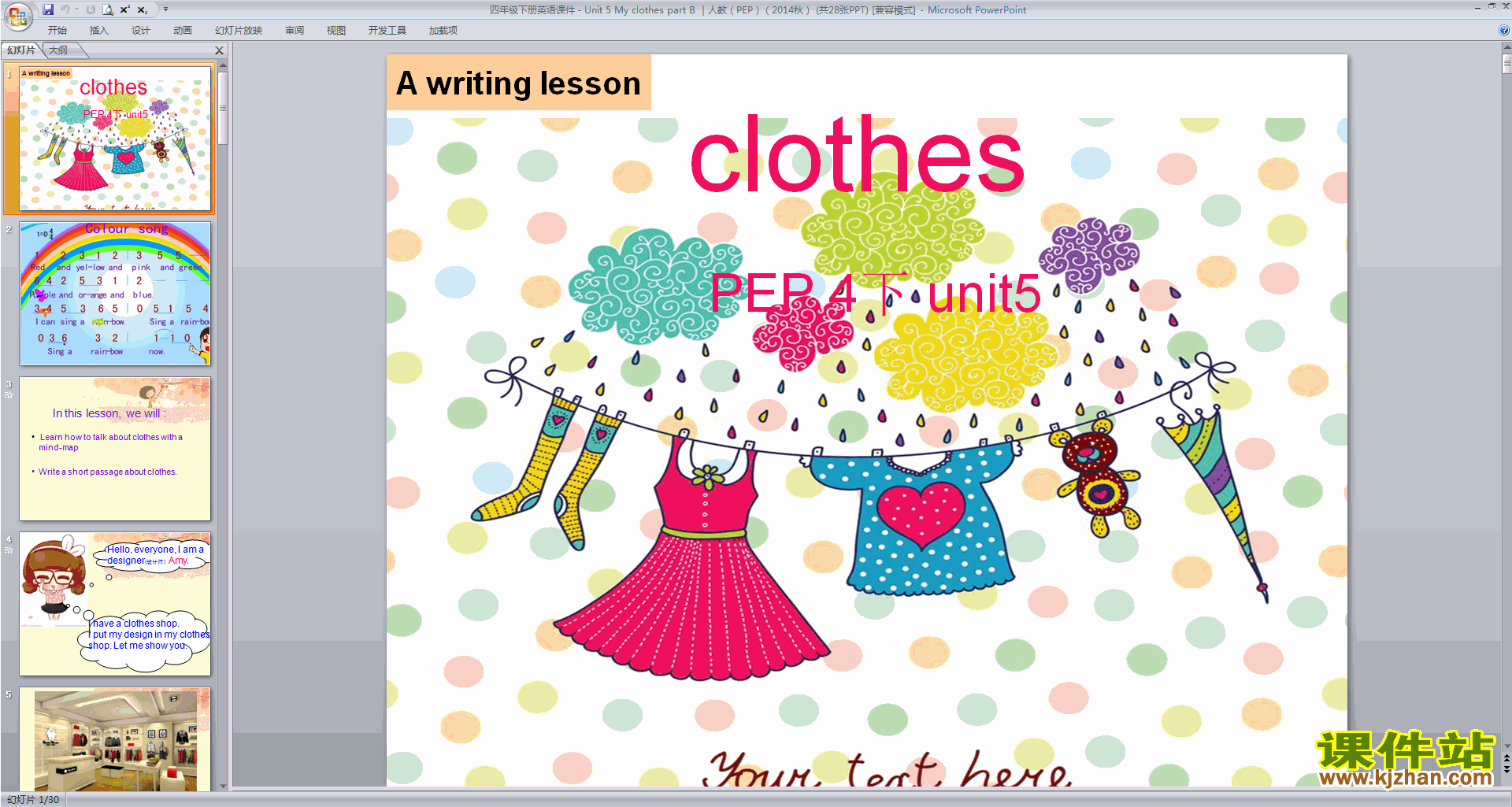Apply Subscript from quick access toolbar
The height and width of the screenshot is (807, 1512).
pos(143,9)
